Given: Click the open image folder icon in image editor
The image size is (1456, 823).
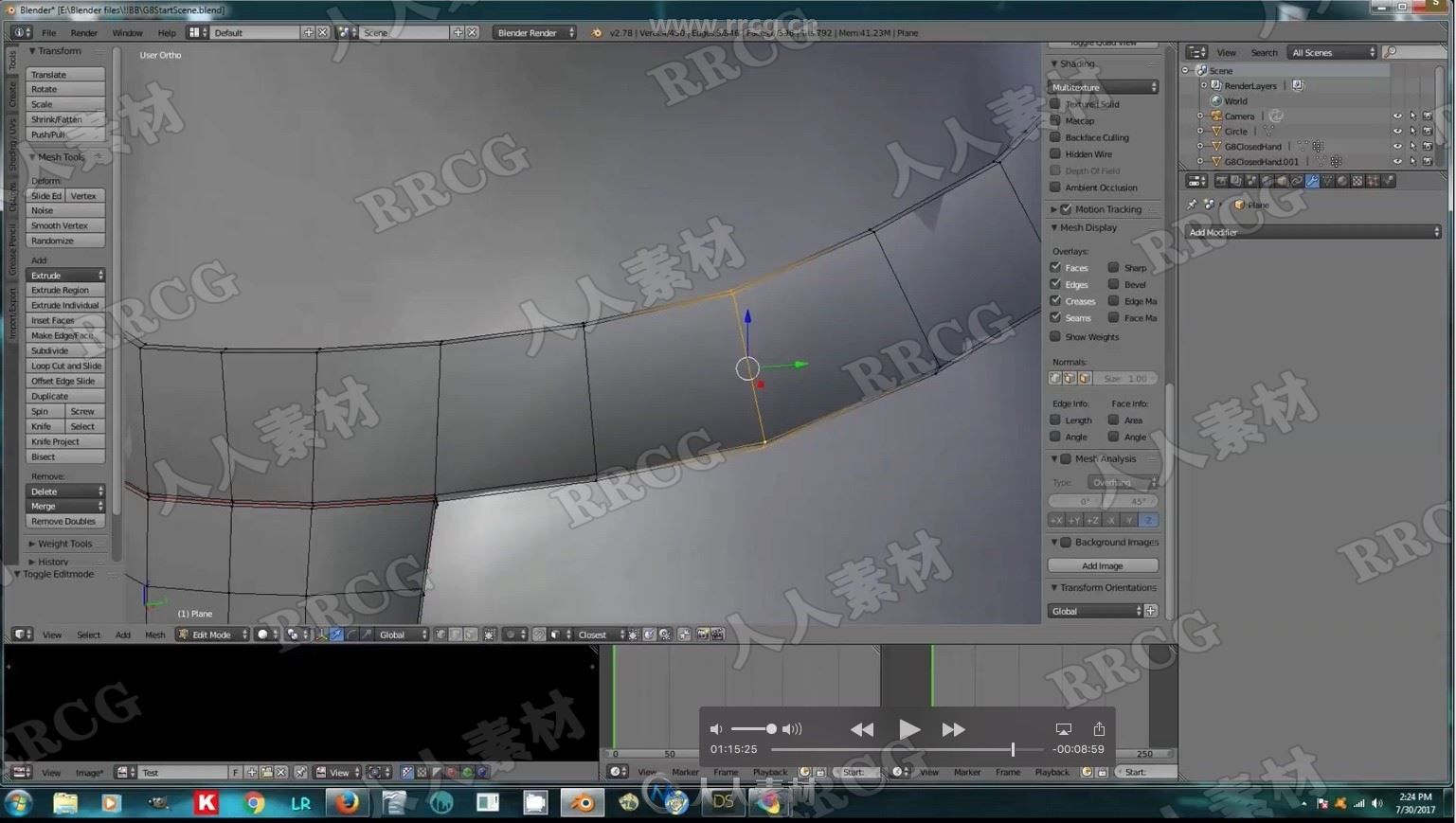Looking at the screenshot, I should point(266,773).
